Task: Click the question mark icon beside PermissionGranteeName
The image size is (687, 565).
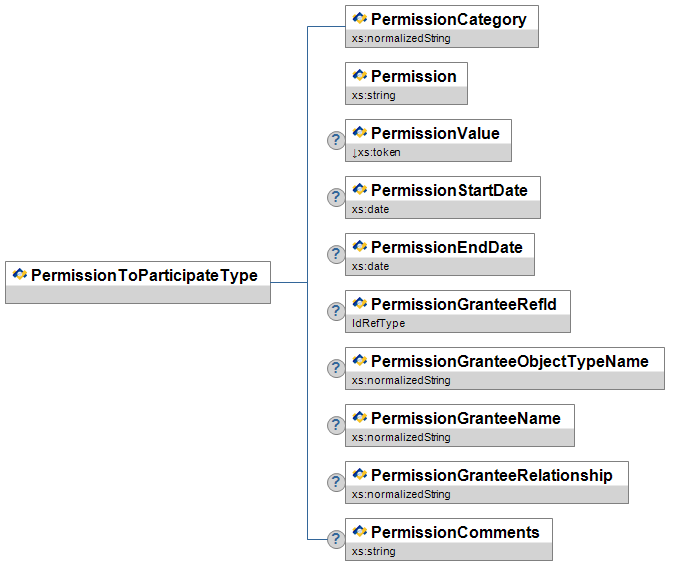Action: click(337, 425)
